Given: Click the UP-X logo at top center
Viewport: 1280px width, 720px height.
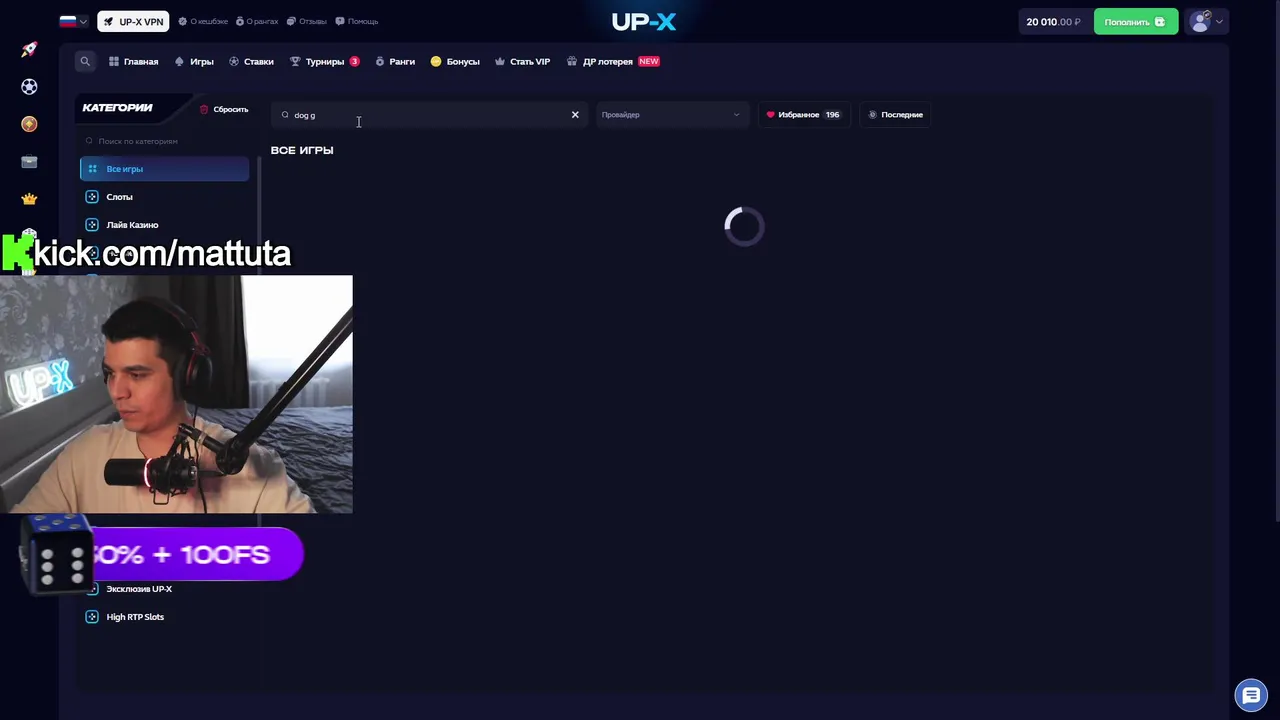Looking at the screenshot, I should [644, 21].
